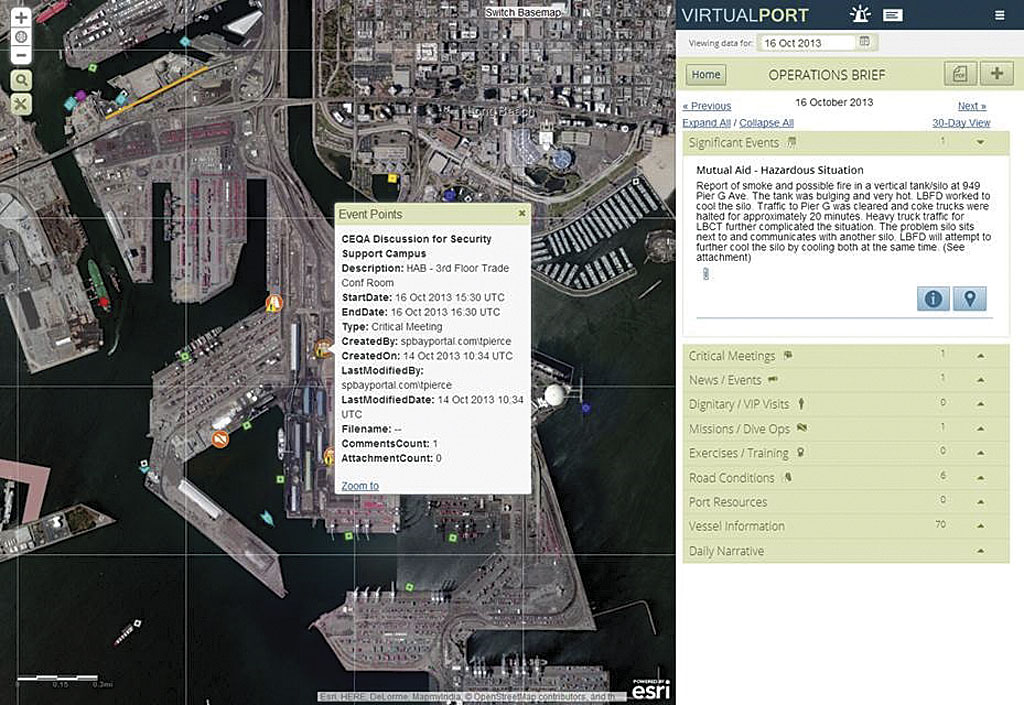Open the calendar date picker icon

pyautogui.click(x=865, y=42)
